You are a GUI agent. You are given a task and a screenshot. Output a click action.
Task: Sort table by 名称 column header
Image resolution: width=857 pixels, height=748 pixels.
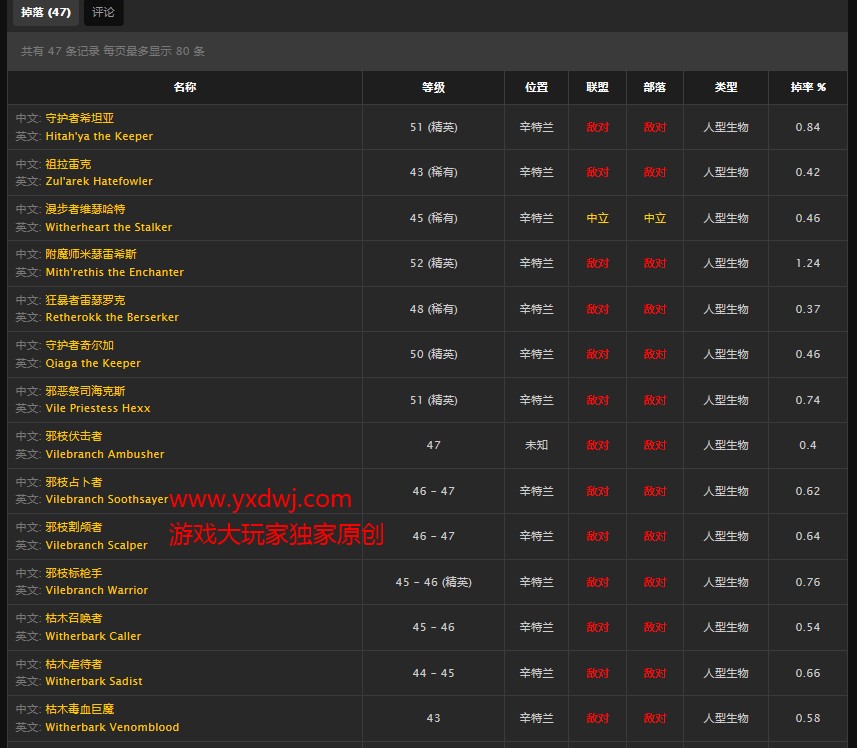(185, 88)
